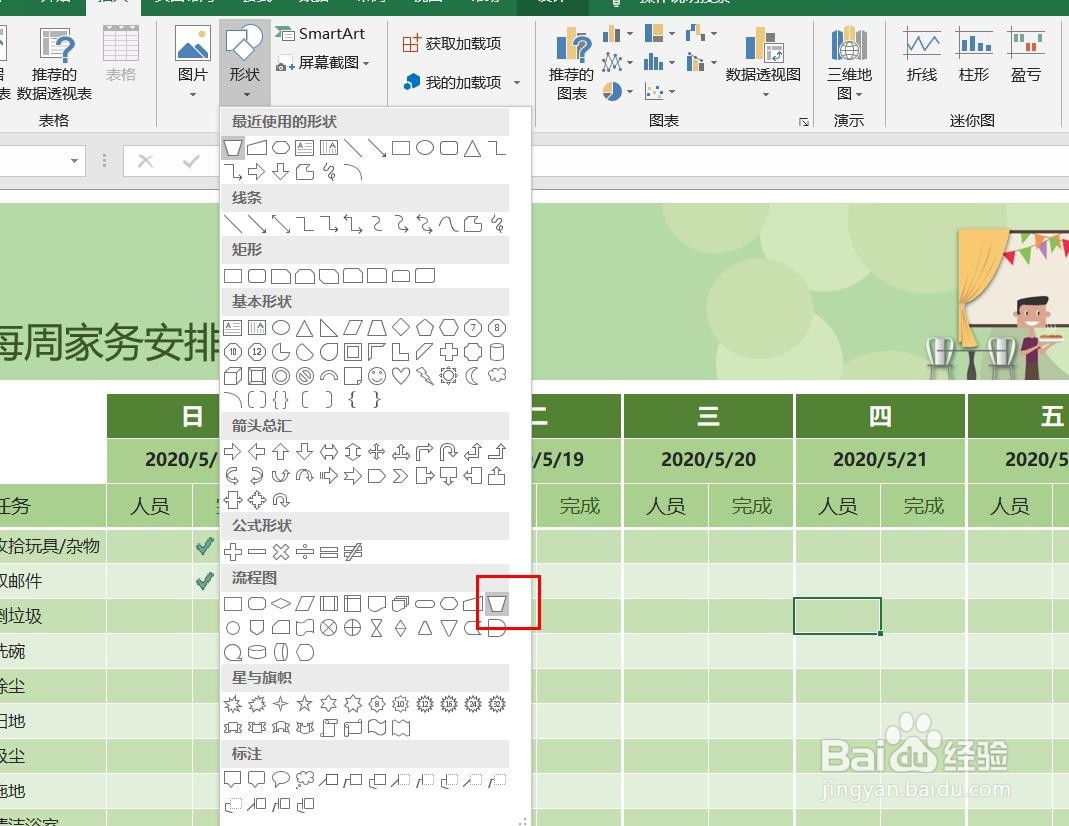Insert 盈亏 sparkline
Viewport: 1069px width, 826px height.
coord(1025,55)
